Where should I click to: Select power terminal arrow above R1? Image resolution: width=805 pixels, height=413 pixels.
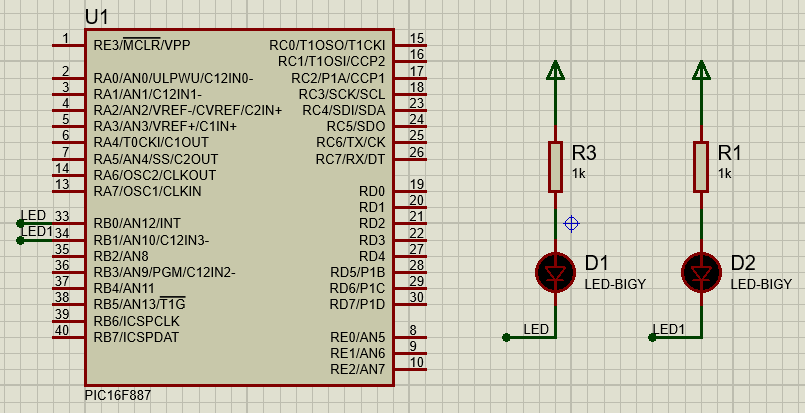click(x=702, y=69)
